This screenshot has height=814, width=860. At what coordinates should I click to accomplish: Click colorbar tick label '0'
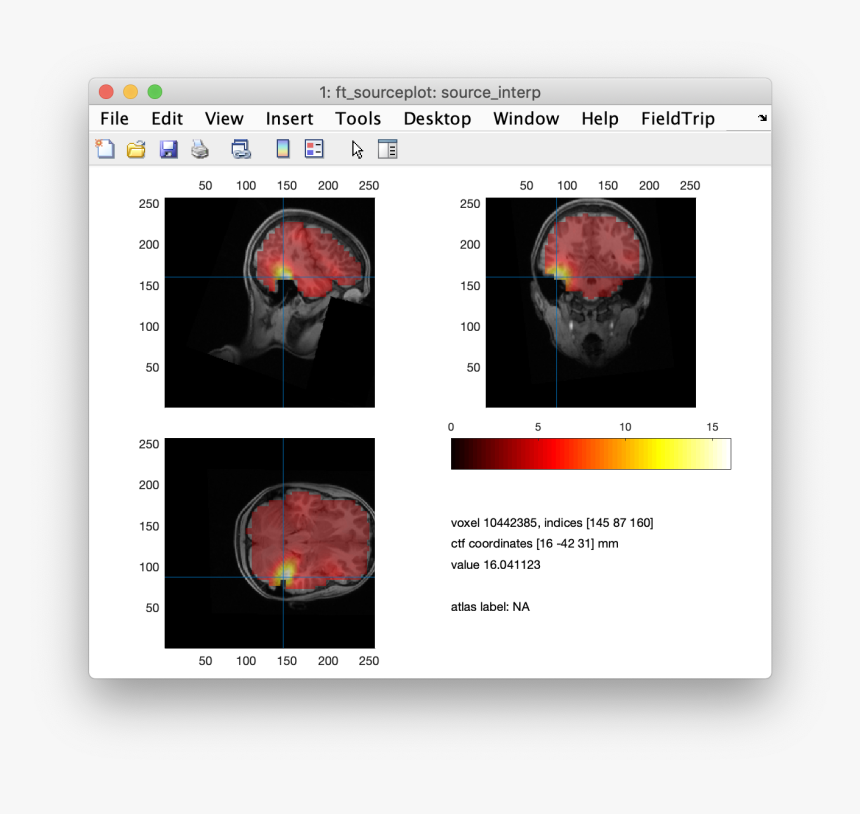click(x=451, y=427)
